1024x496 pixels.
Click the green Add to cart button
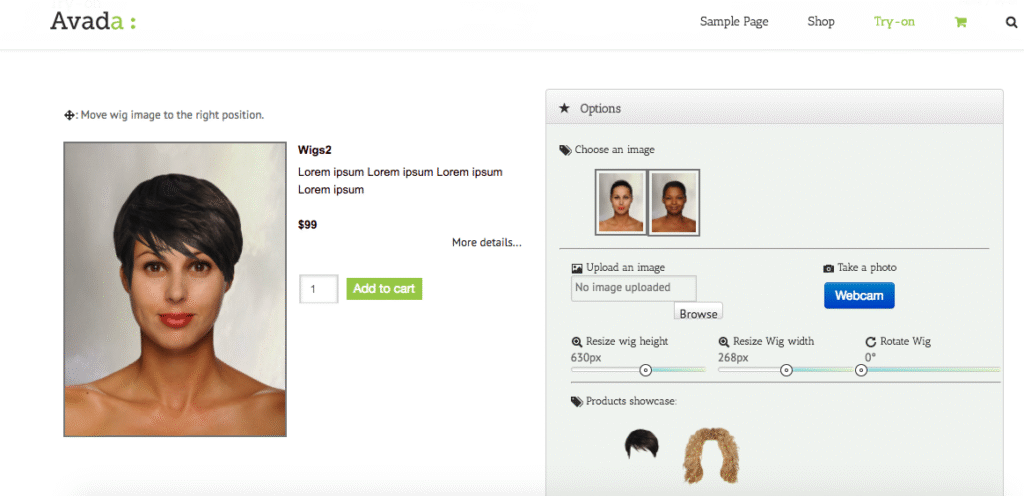[x=384, y=289]
